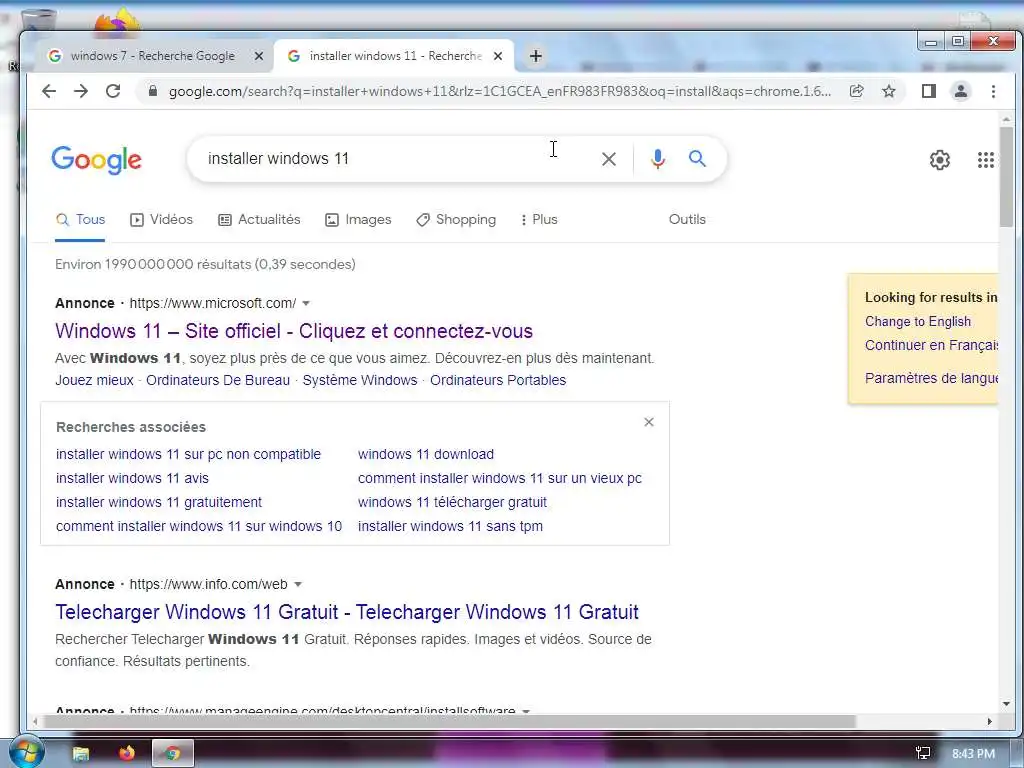1024x768 pixels.
Task: Select the Tous results tab
Action: click(80, 220)
